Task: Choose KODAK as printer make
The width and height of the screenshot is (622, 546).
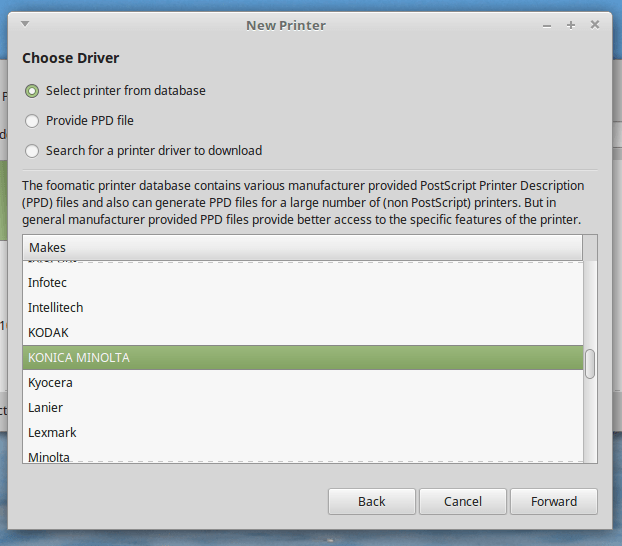Action: 303,333
